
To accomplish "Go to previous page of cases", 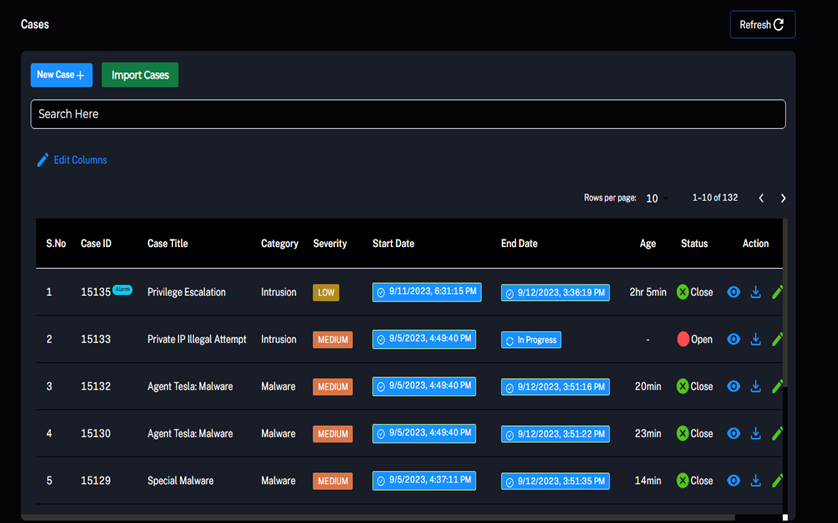I will point(761,198).
